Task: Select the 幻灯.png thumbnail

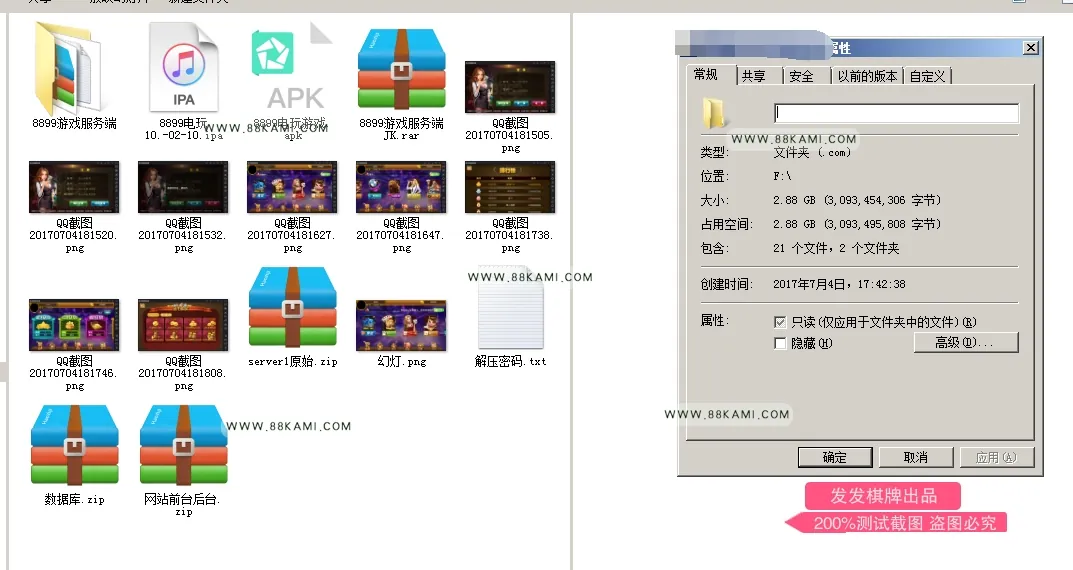Action: tap(402, 325)
